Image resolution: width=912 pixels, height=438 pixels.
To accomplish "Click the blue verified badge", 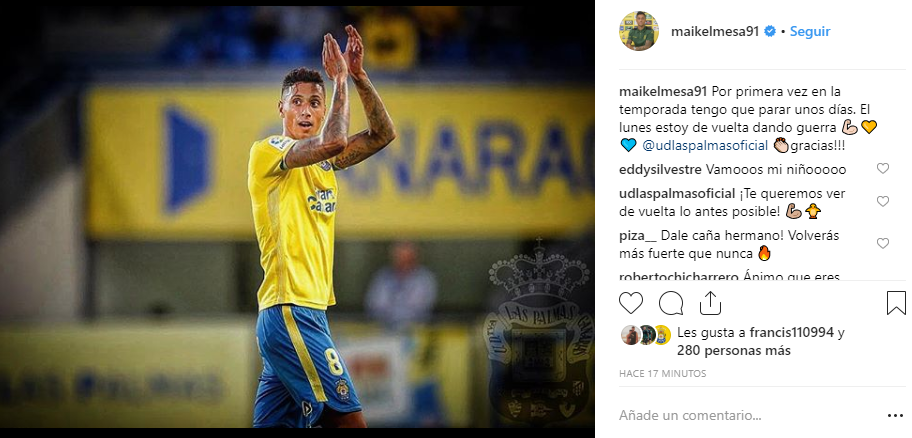I will [x=770, y=31].
